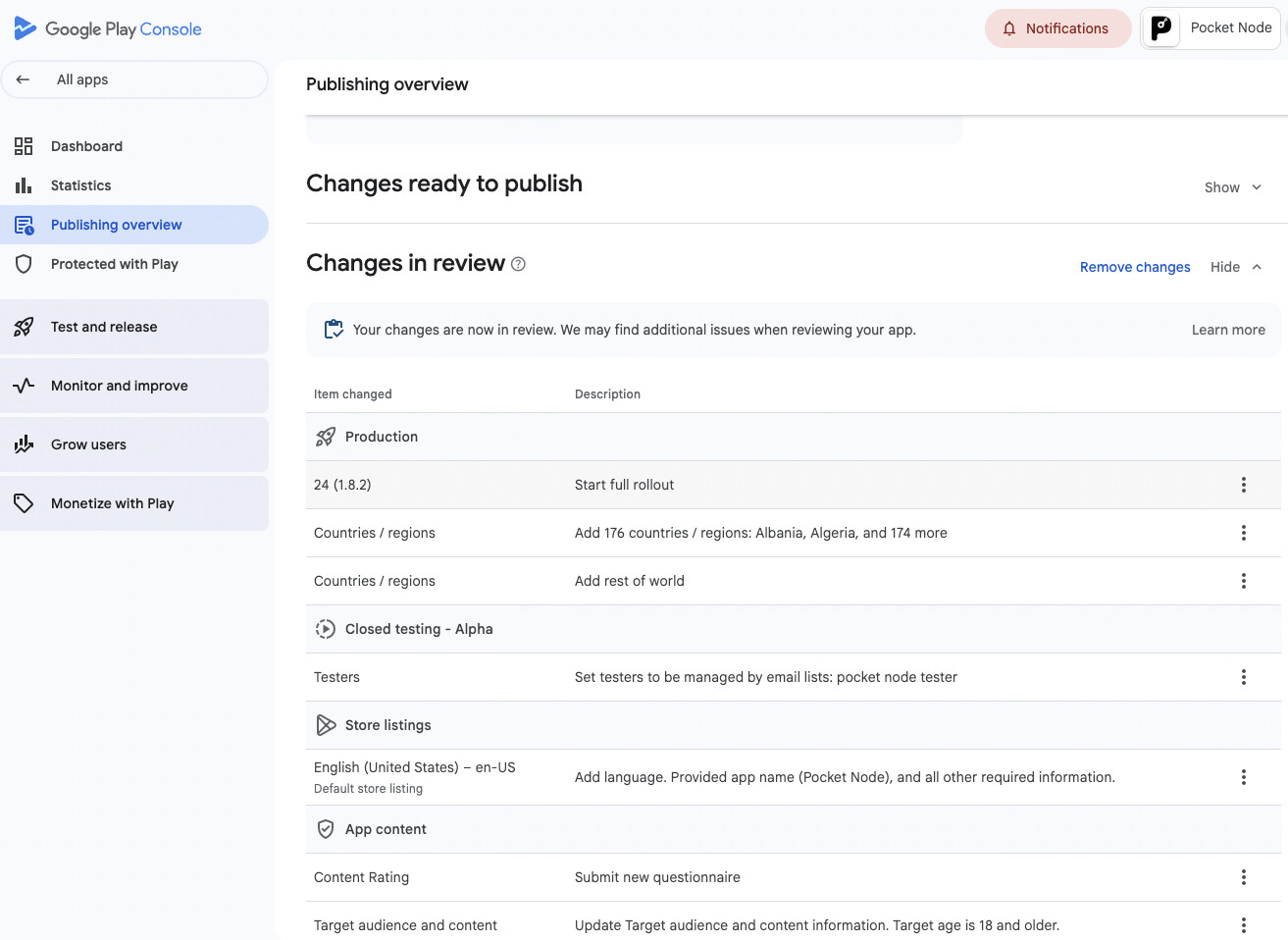Click English (United States) – en-US listing
The width and height of the screenshot is (1288, 940).
[415, 767]
